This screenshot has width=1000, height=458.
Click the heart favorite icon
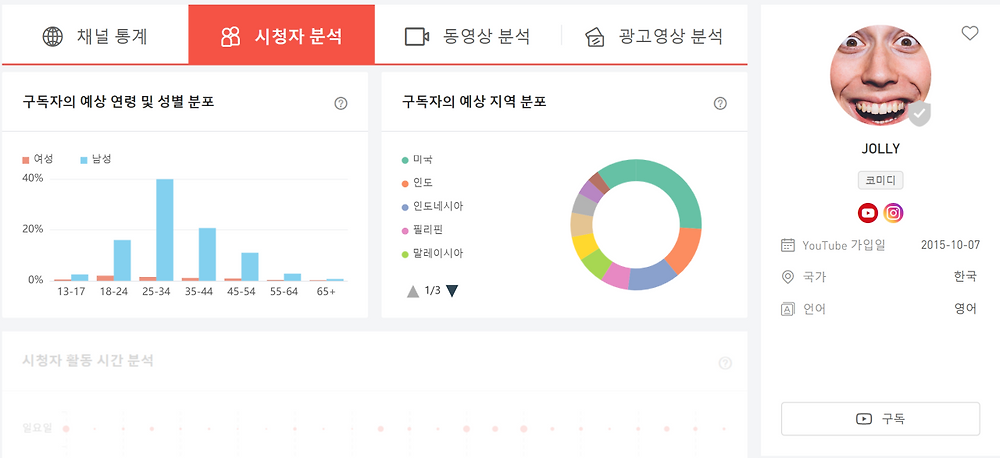(x=969, y=33)
